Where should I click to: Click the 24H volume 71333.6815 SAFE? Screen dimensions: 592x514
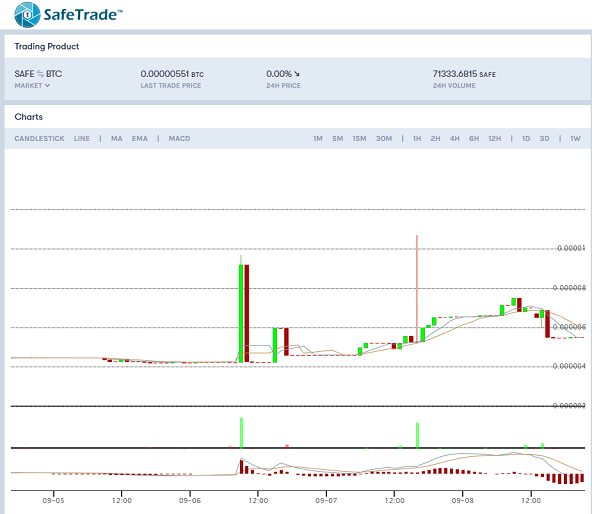tap(464, 74)
